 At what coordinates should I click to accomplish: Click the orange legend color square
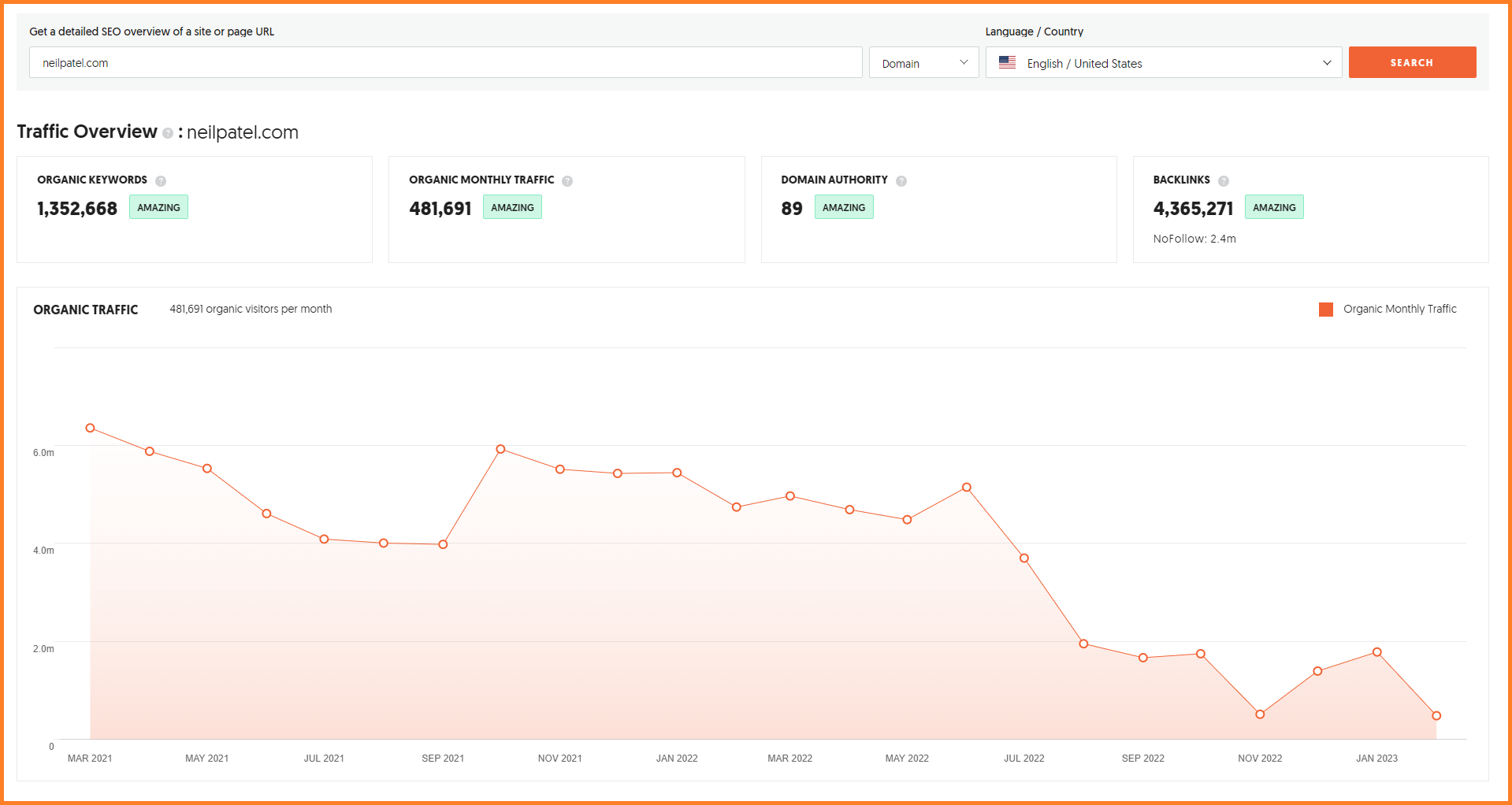(x=1326, y=310)
